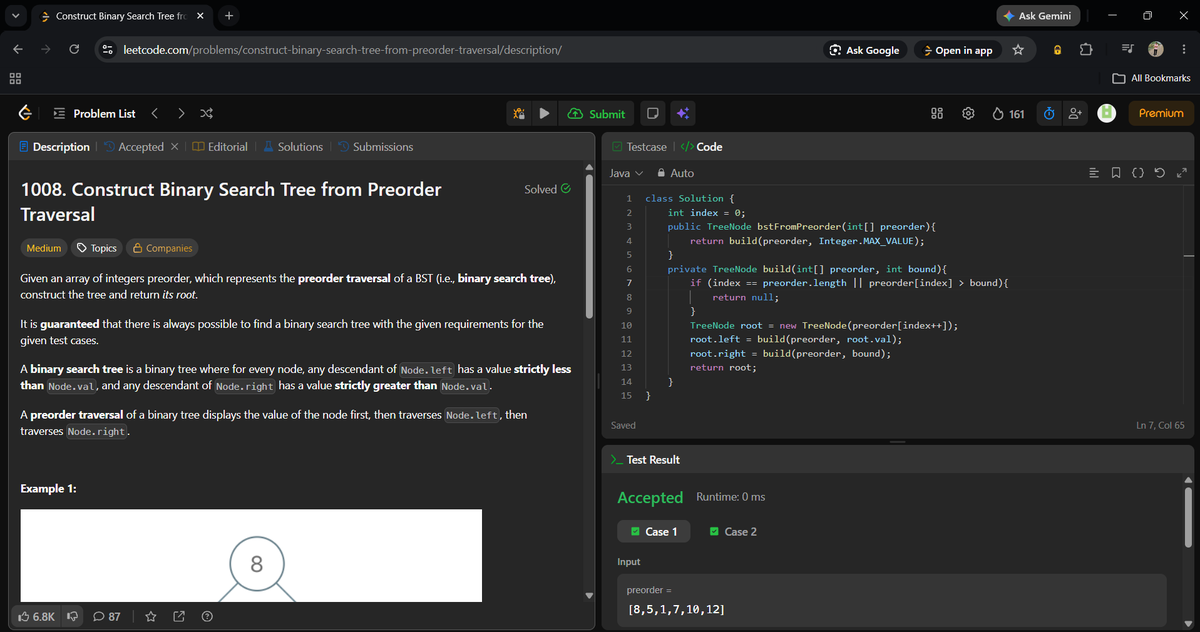Open the Submissions tab

tap(375, 147)
